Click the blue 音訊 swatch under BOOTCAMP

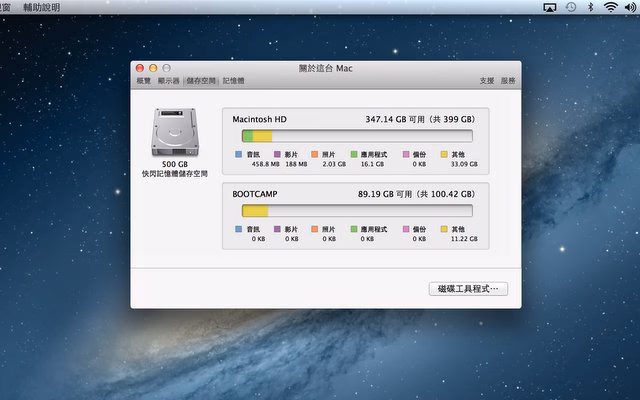(x=239, y=229)
